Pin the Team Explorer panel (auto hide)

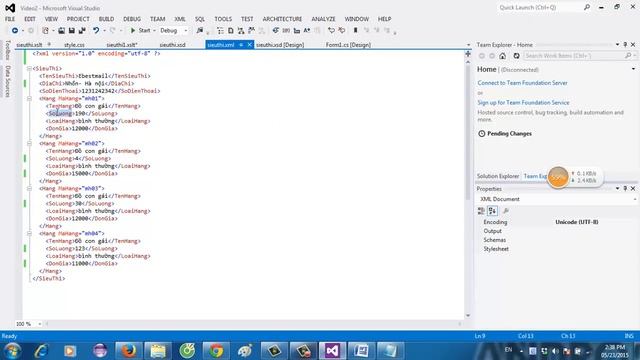click(625, 44)
